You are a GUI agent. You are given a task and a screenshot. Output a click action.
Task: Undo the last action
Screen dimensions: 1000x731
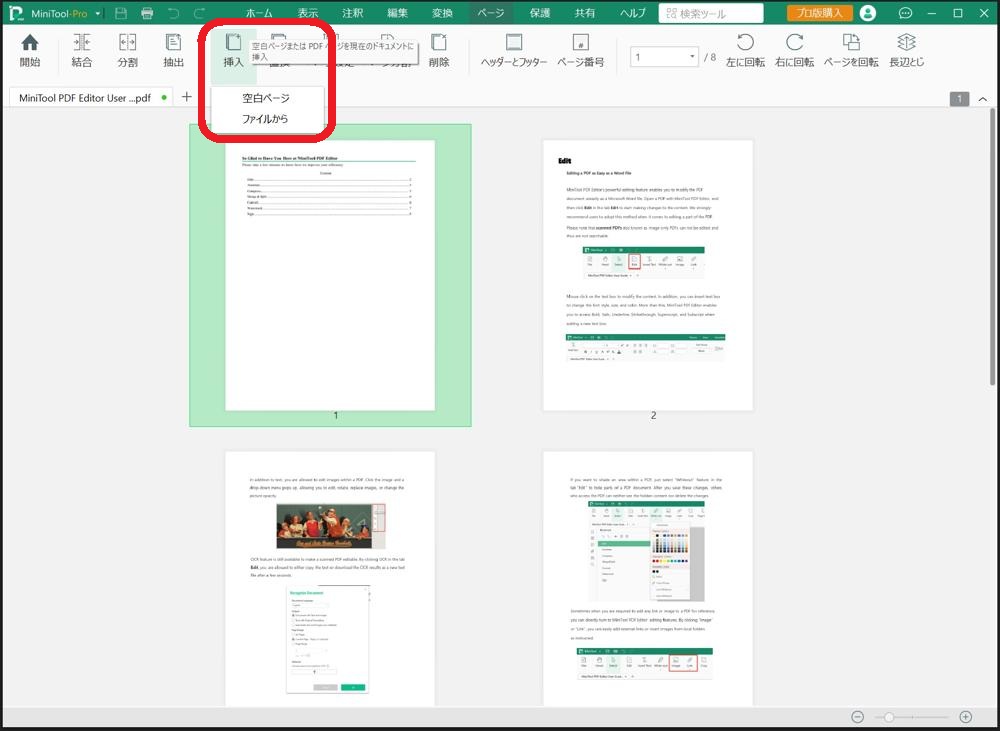pyautogui.click(x=173, y=13)
